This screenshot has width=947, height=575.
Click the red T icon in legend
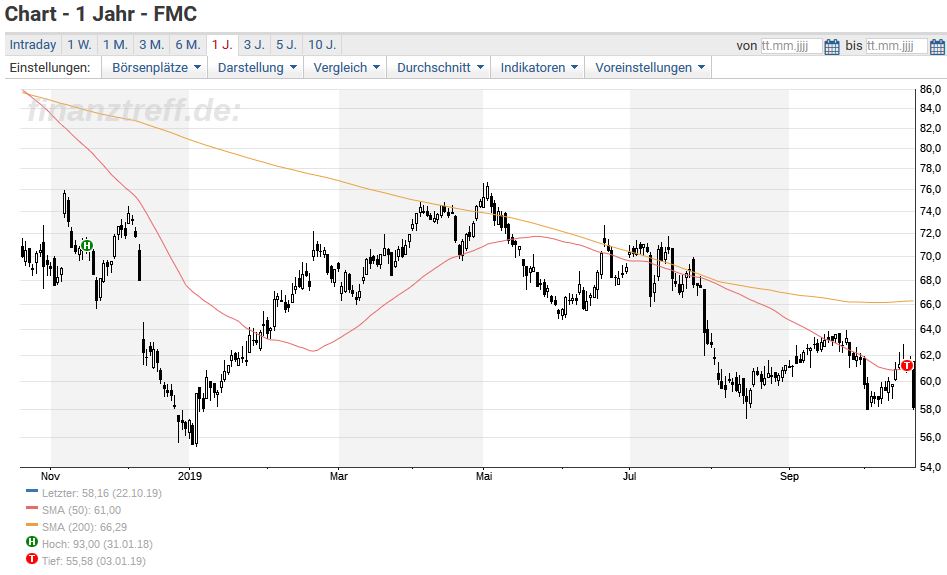coord(32,559)
